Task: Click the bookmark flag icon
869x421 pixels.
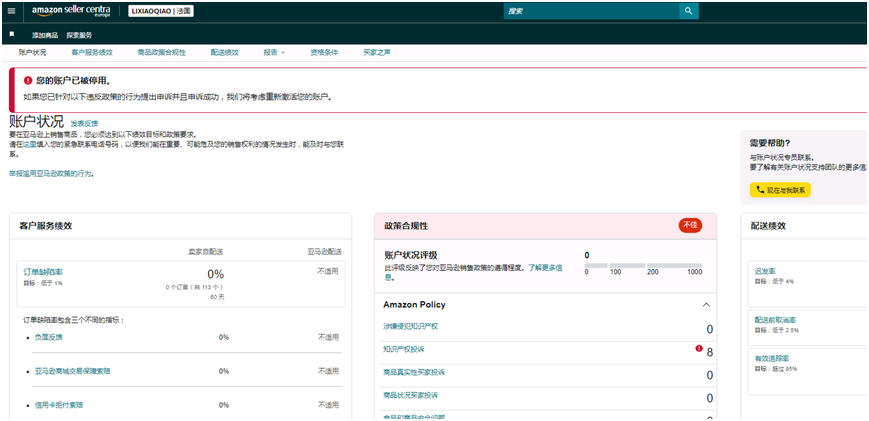Action: [x=12, y=34]
